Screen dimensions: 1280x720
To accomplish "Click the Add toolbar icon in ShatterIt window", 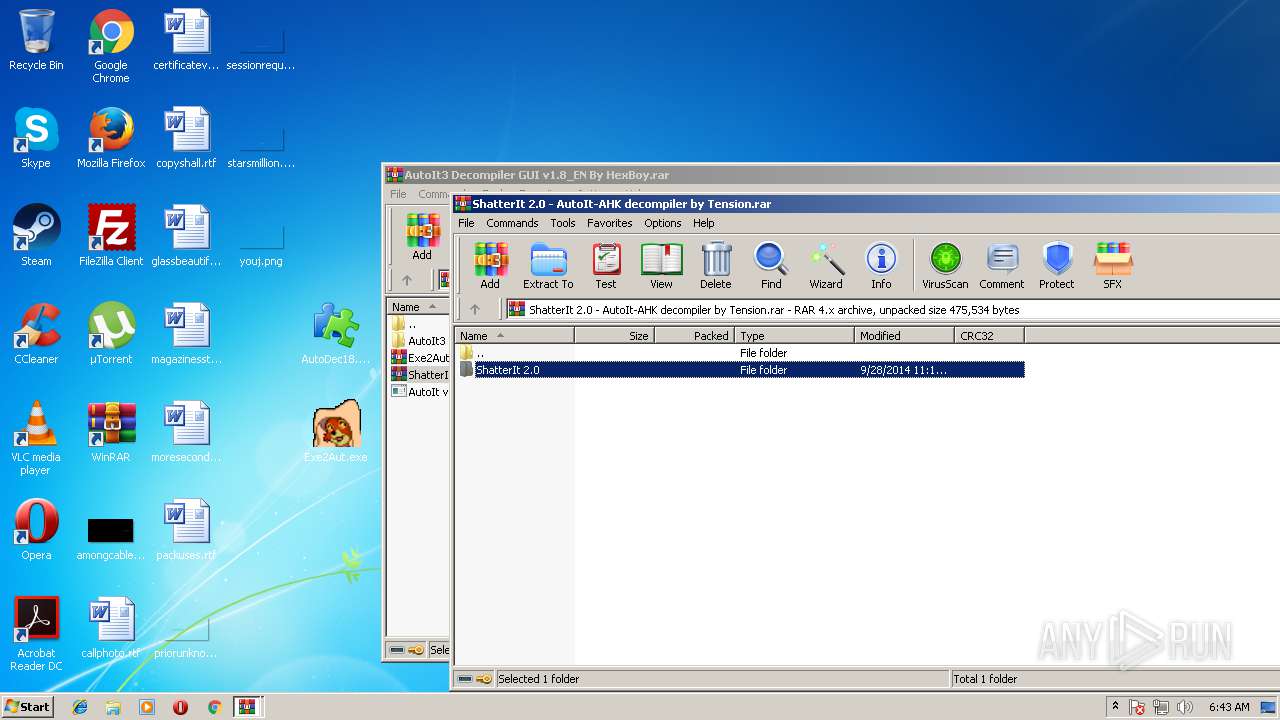I will pos(490,265).
